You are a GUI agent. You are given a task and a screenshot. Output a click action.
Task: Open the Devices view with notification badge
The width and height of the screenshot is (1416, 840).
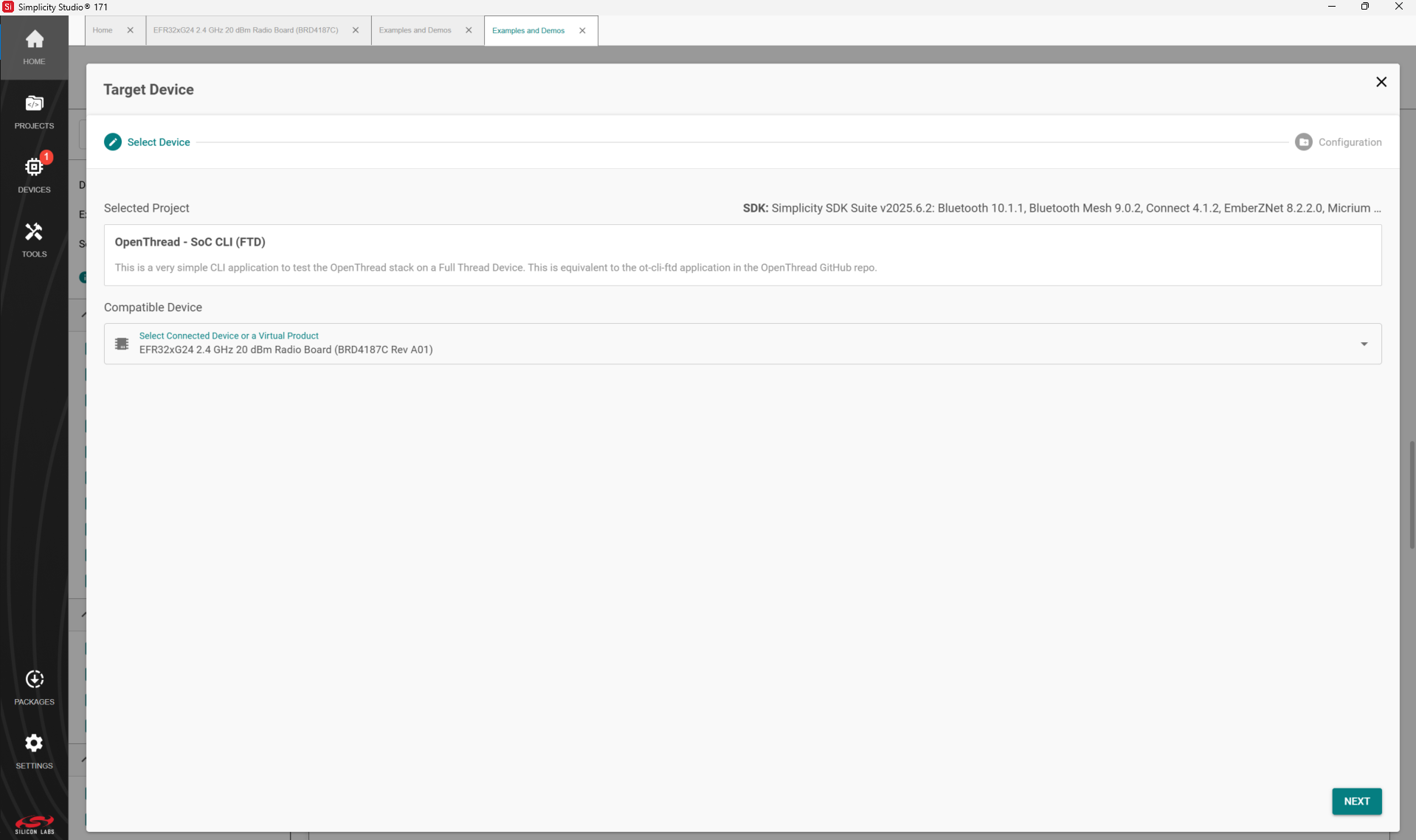[34, 176]
